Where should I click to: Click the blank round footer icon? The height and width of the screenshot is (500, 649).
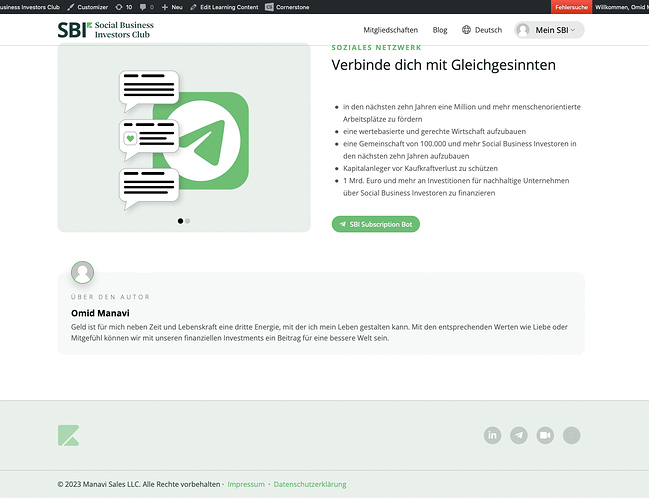coord(571,435)
